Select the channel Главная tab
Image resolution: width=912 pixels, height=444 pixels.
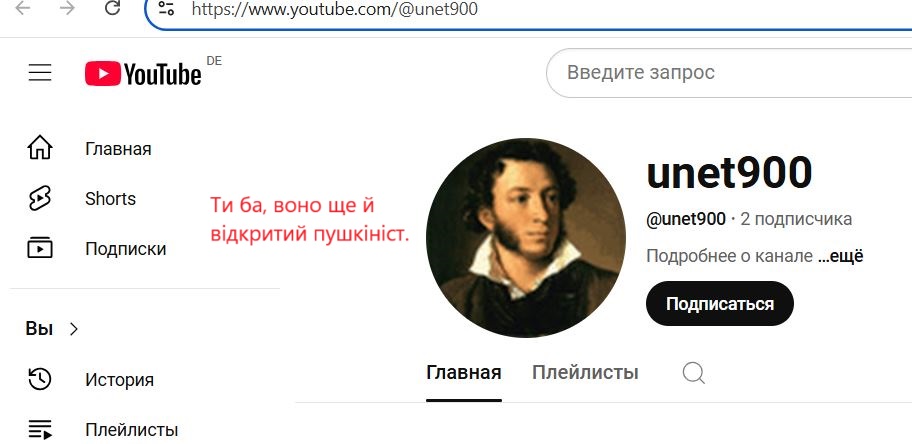(464, 372)
